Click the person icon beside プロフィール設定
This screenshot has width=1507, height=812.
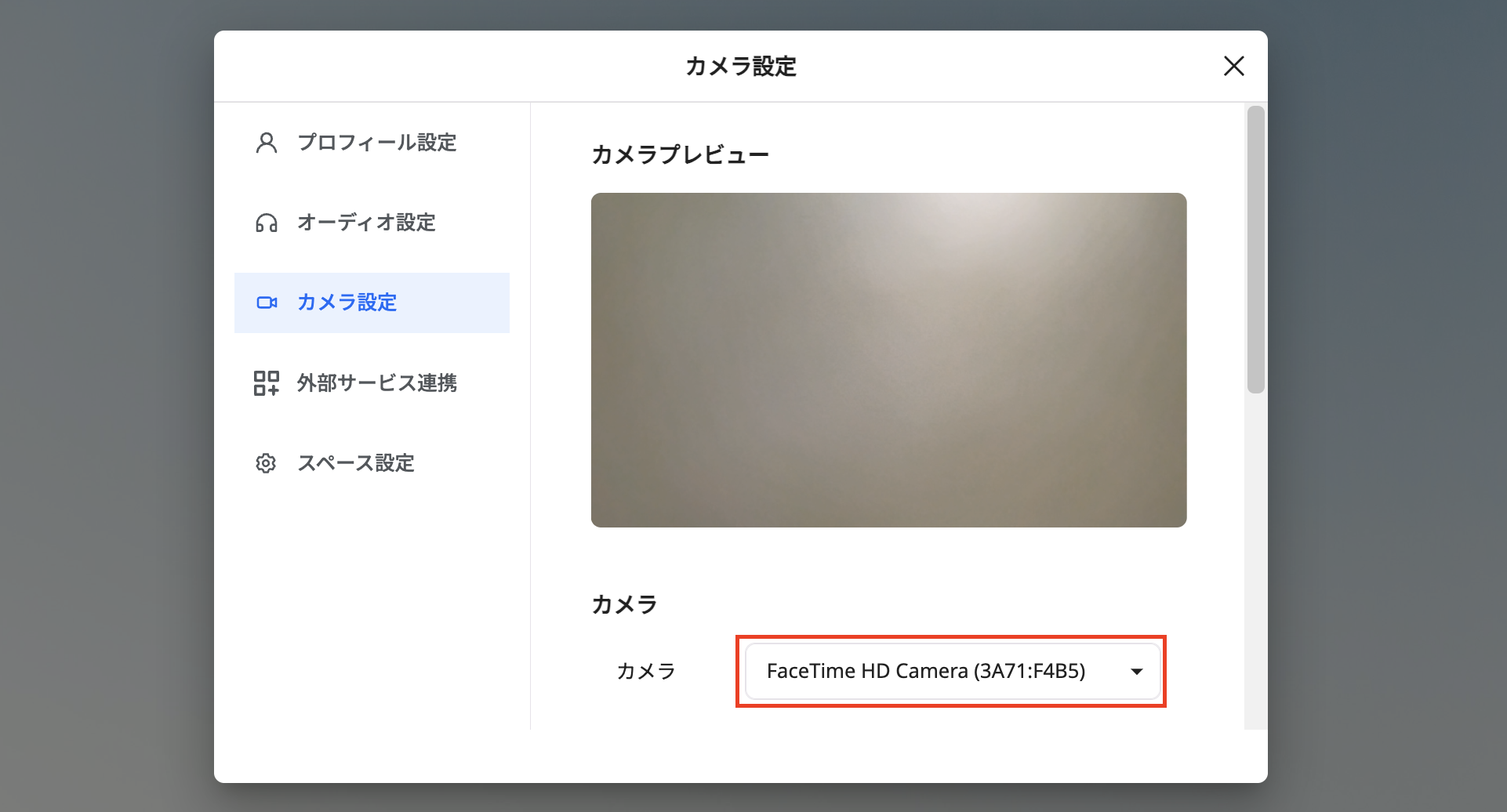(267, 143)
